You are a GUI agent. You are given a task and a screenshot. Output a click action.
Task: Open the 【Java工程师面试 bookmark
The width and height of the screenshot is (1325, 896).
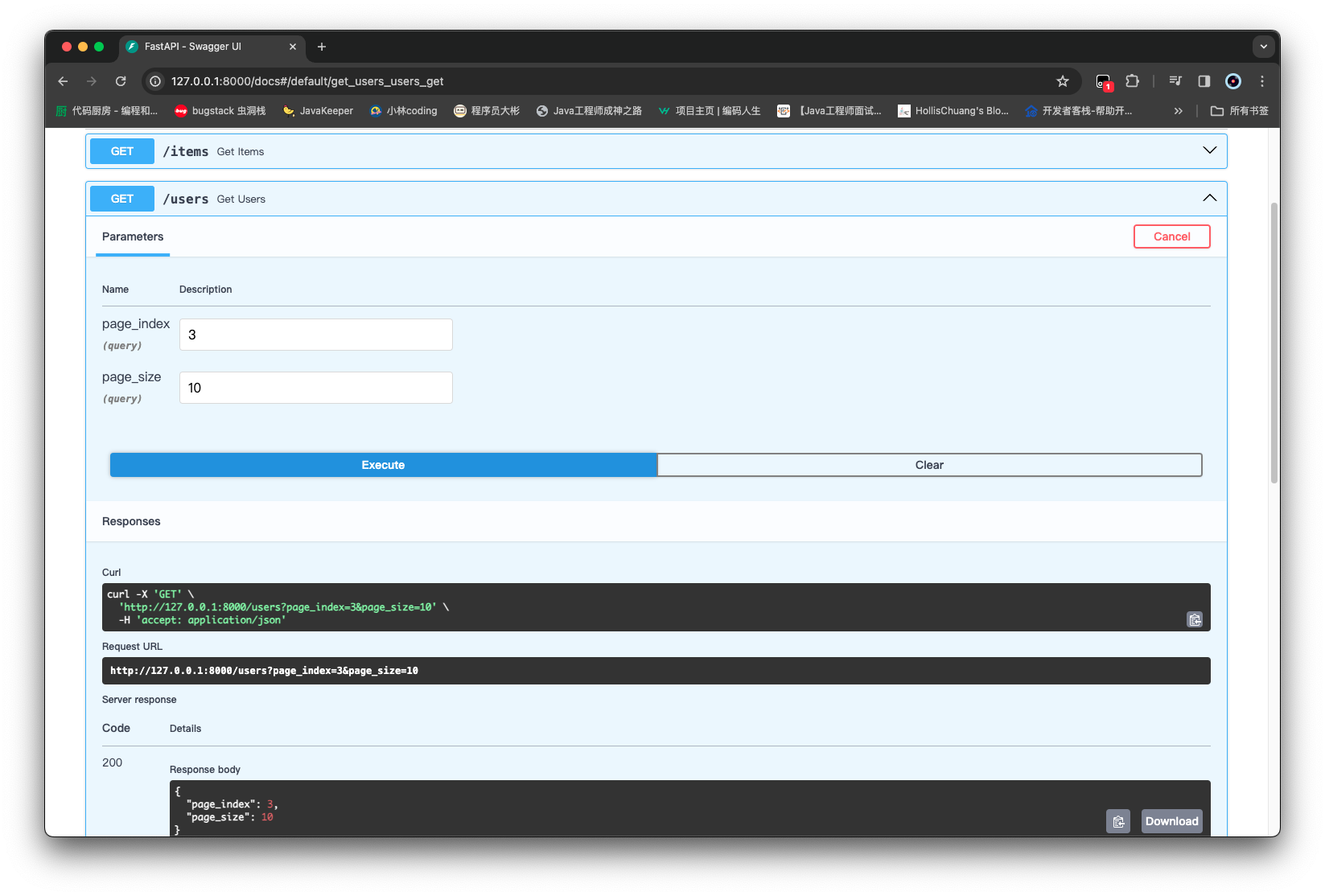coord(829,111)
